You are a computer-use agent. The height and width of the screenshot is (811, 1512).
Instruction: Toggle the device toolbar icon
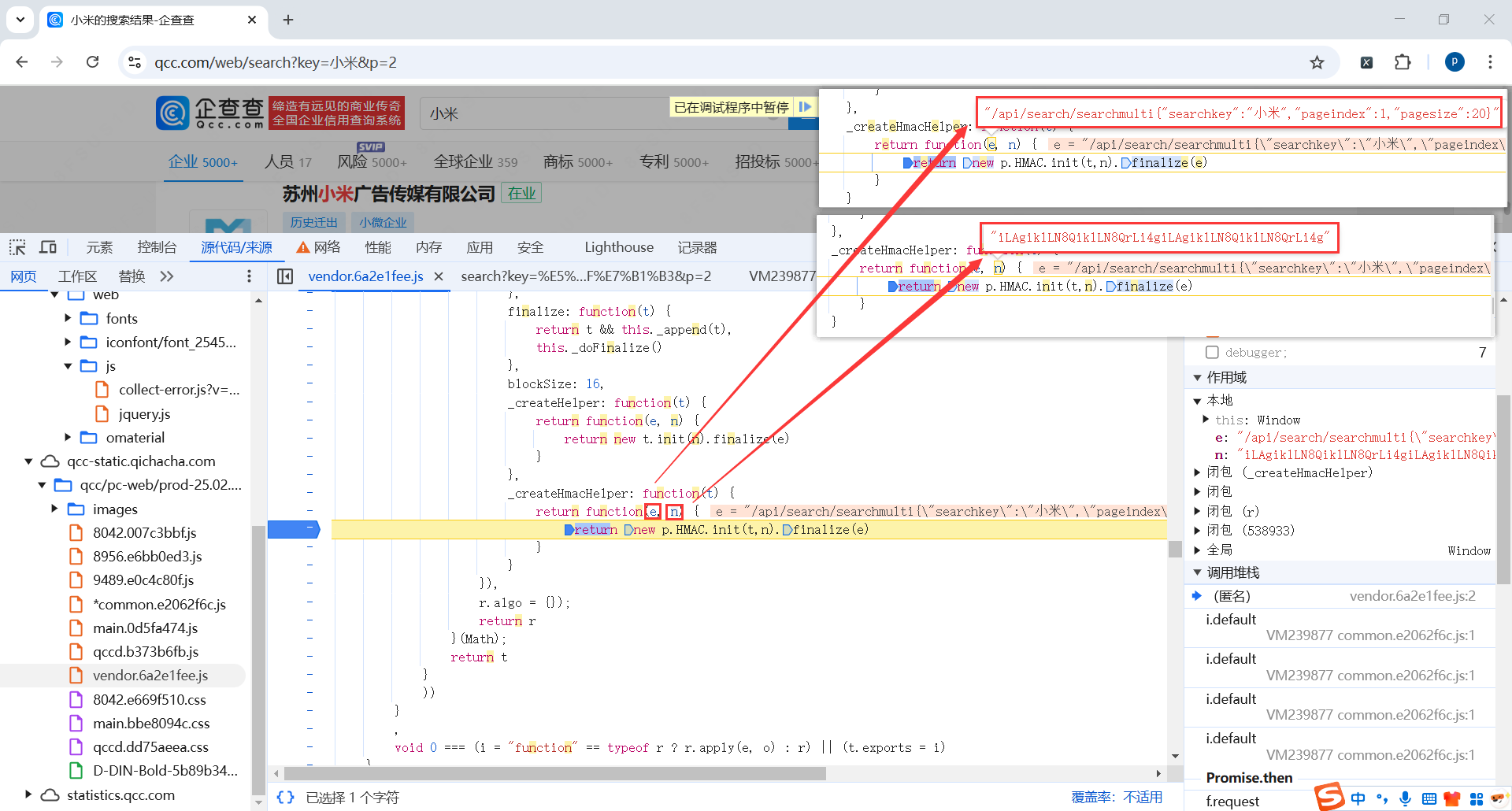pos(48,247)
